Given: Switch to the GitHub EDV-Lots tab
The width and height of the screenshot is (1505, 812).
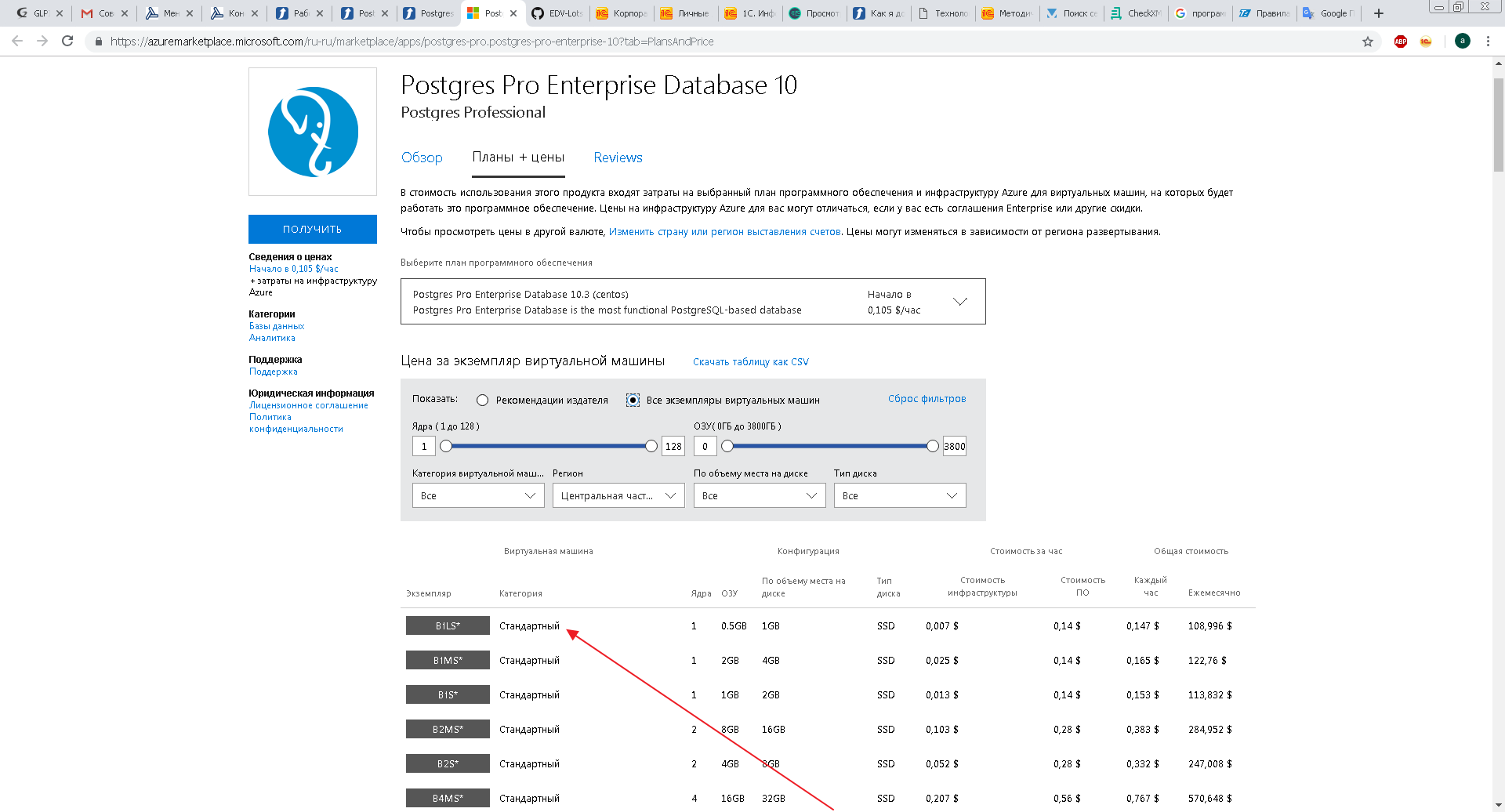Looking at the screenshot, I should point(557,13).
